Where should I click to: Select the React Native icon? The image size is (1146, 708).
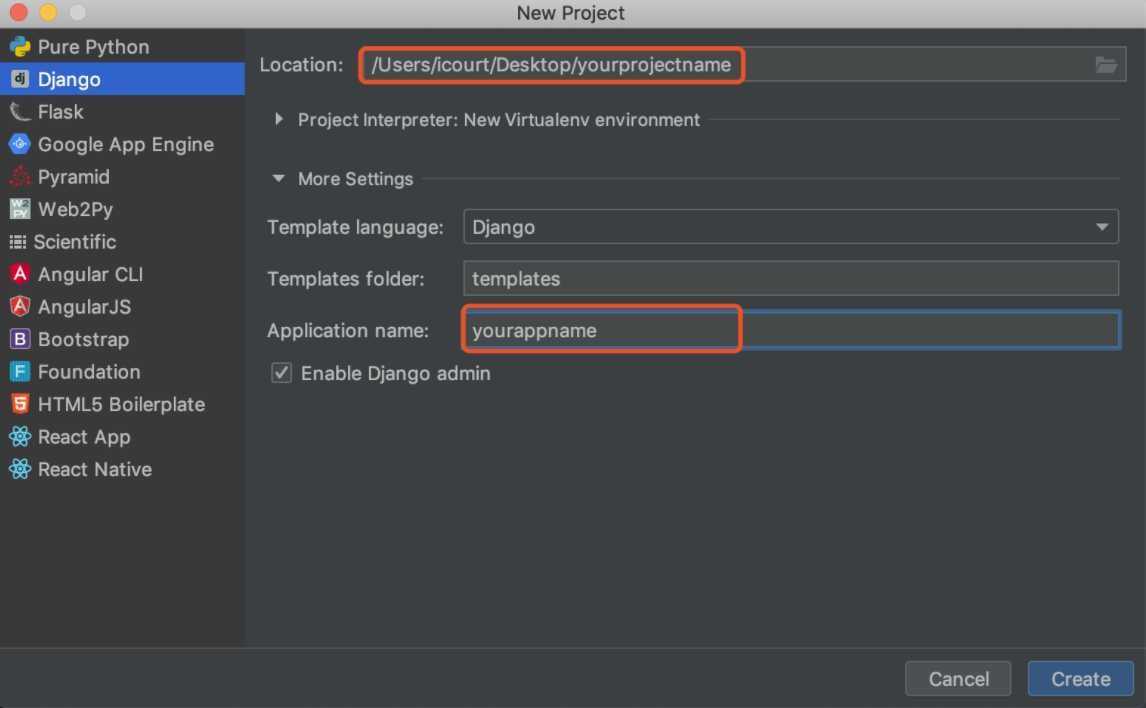20,469
